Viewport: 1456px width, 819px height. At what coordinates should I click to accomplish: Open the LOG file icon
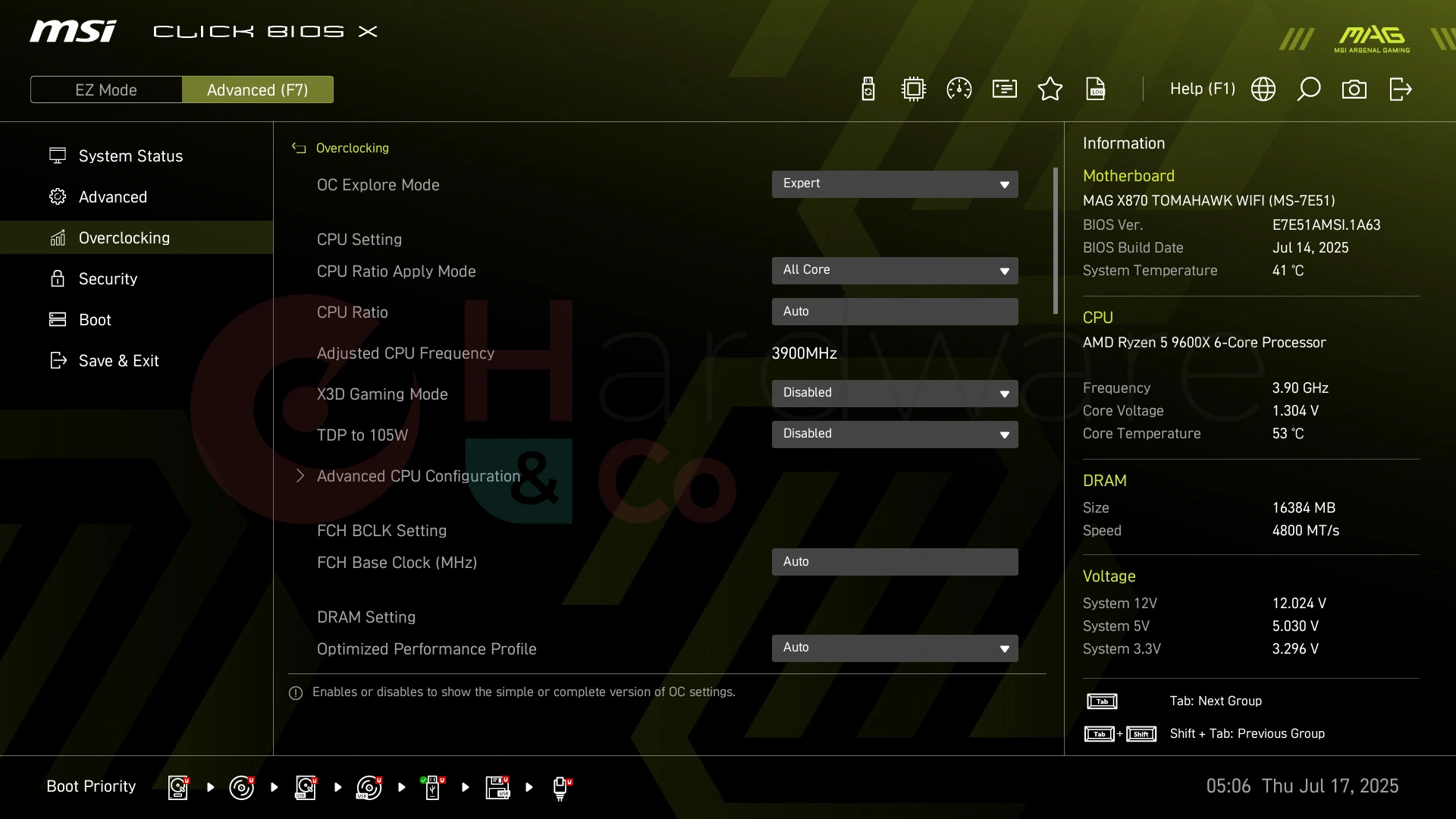click(1096, 89)
